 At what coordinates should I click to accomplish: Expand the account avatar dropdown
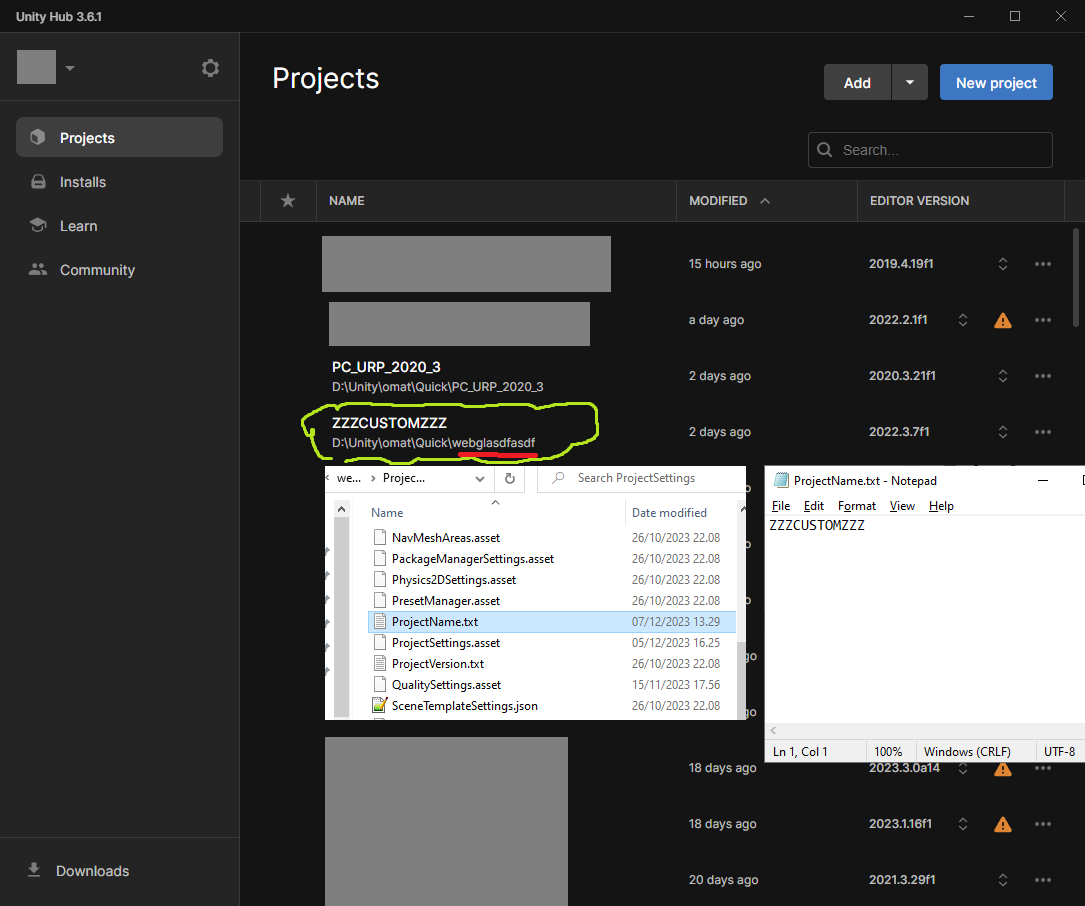click(x=68, y=67)
